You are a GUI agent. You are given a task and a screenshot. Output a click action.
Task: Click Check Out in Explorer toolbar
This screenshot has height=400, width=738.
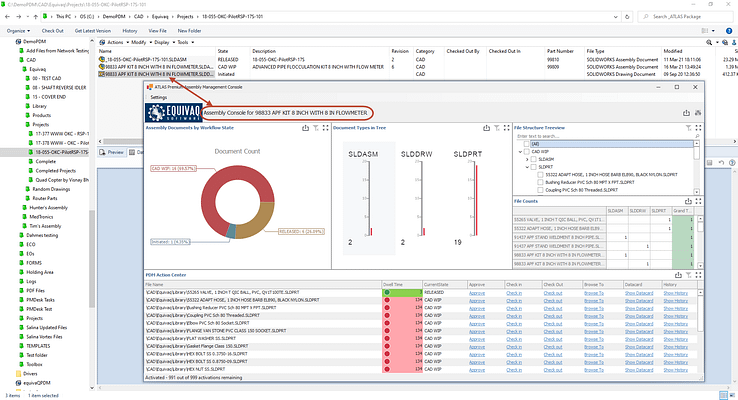click(x=52, y=31)
